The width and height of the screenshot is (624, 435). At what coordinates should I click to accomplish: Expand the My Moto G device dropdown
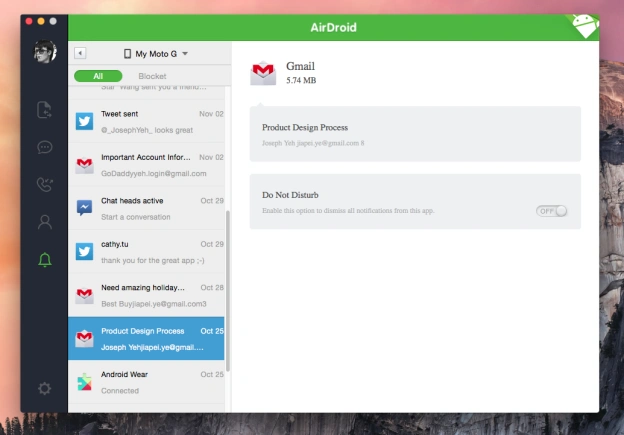click(156, 54)
